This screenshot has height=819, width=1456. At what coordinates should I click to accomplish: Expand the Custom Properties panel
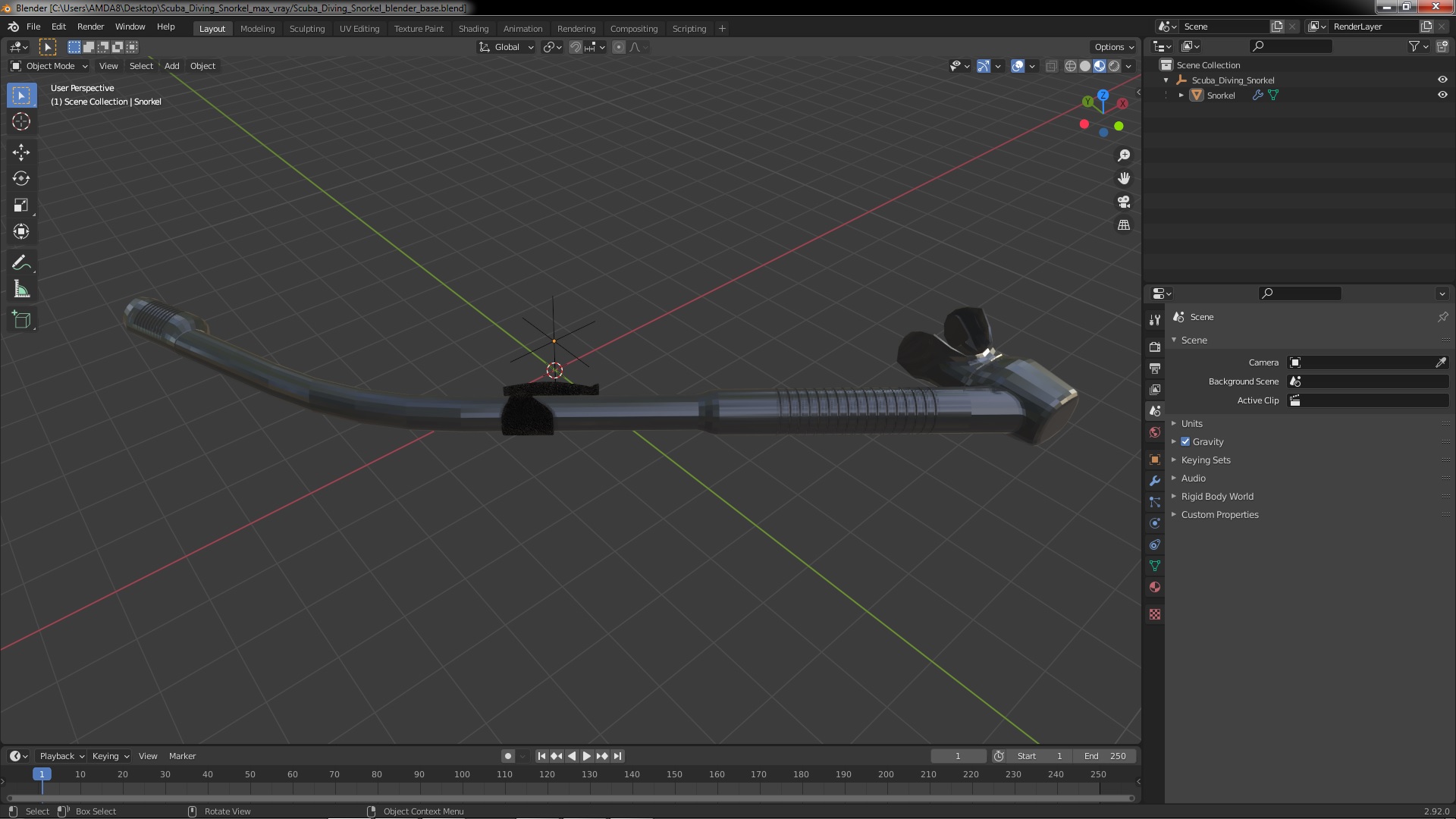click(1219, 514)
